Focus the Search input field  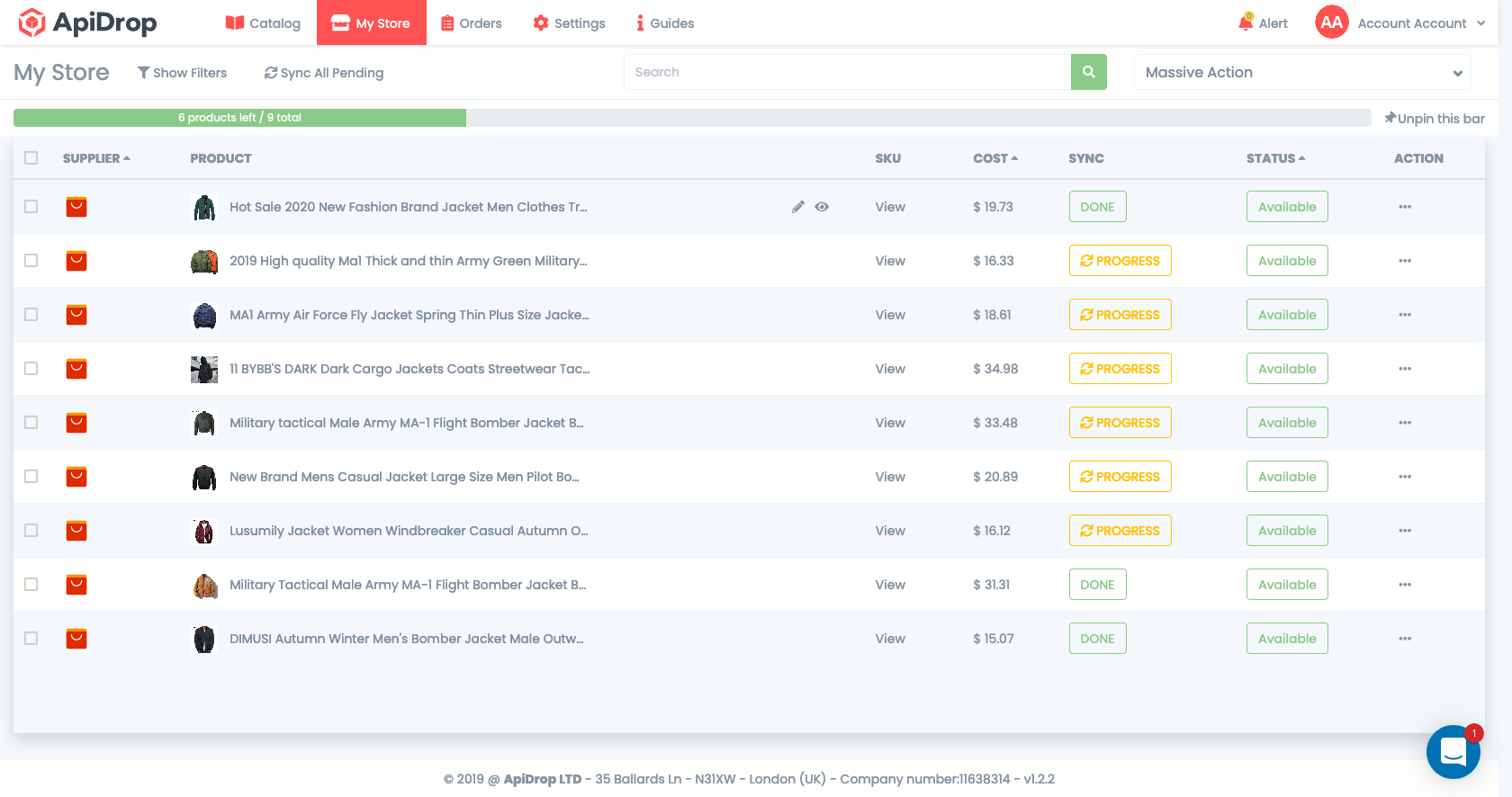click(x=846, y=72)
